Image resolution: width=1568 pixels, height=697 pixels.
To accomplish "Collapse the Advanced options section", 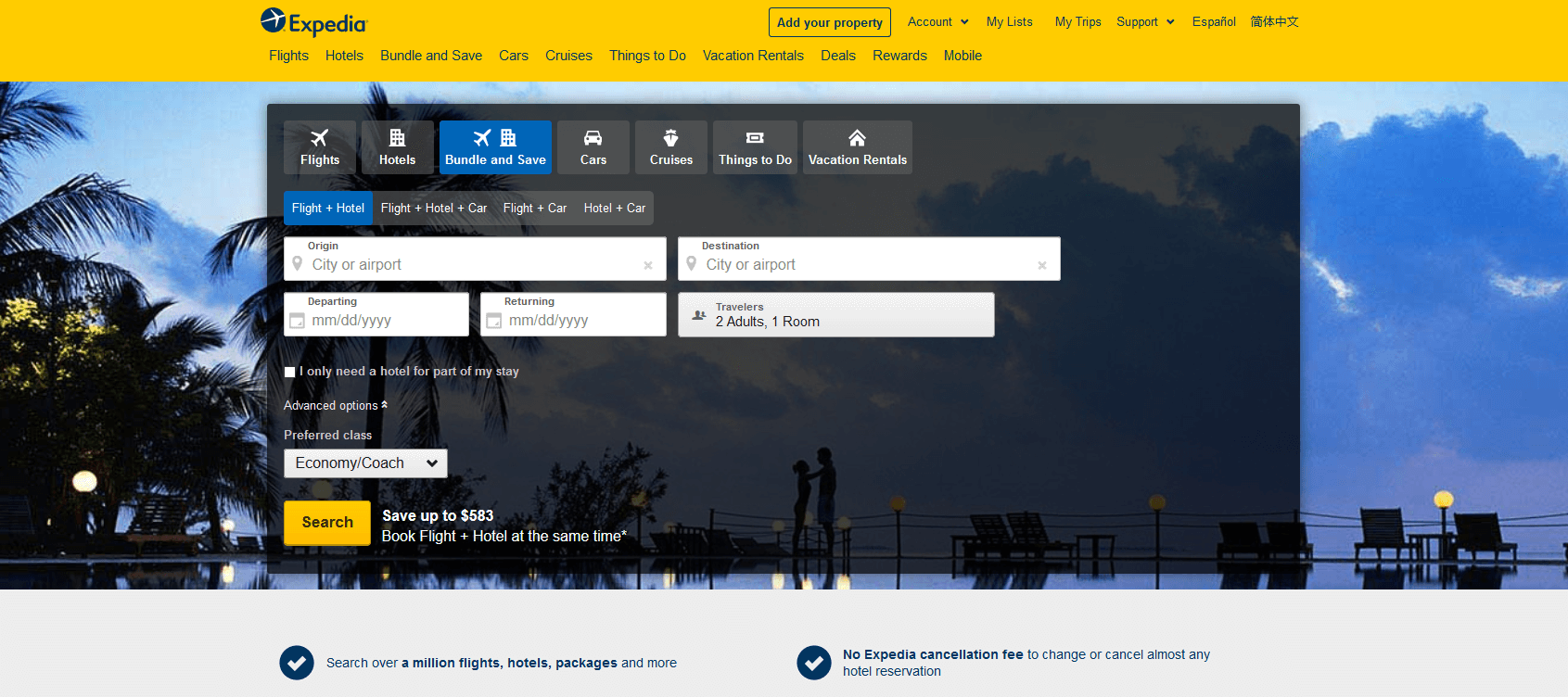I will [336, 405].
